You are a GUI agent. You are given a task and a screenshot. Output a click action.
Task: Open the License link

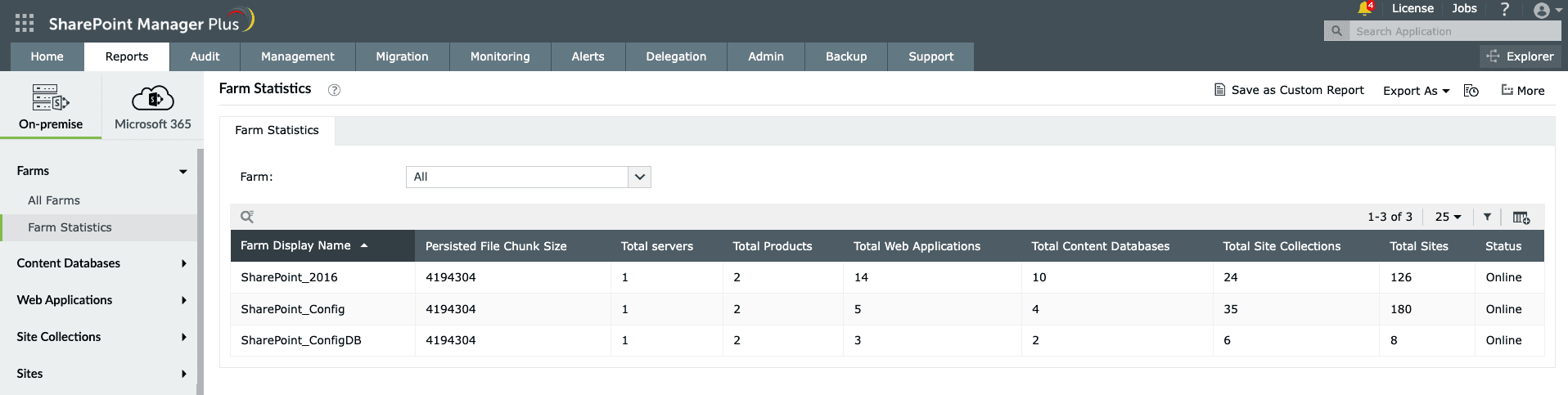point(1413,8)
